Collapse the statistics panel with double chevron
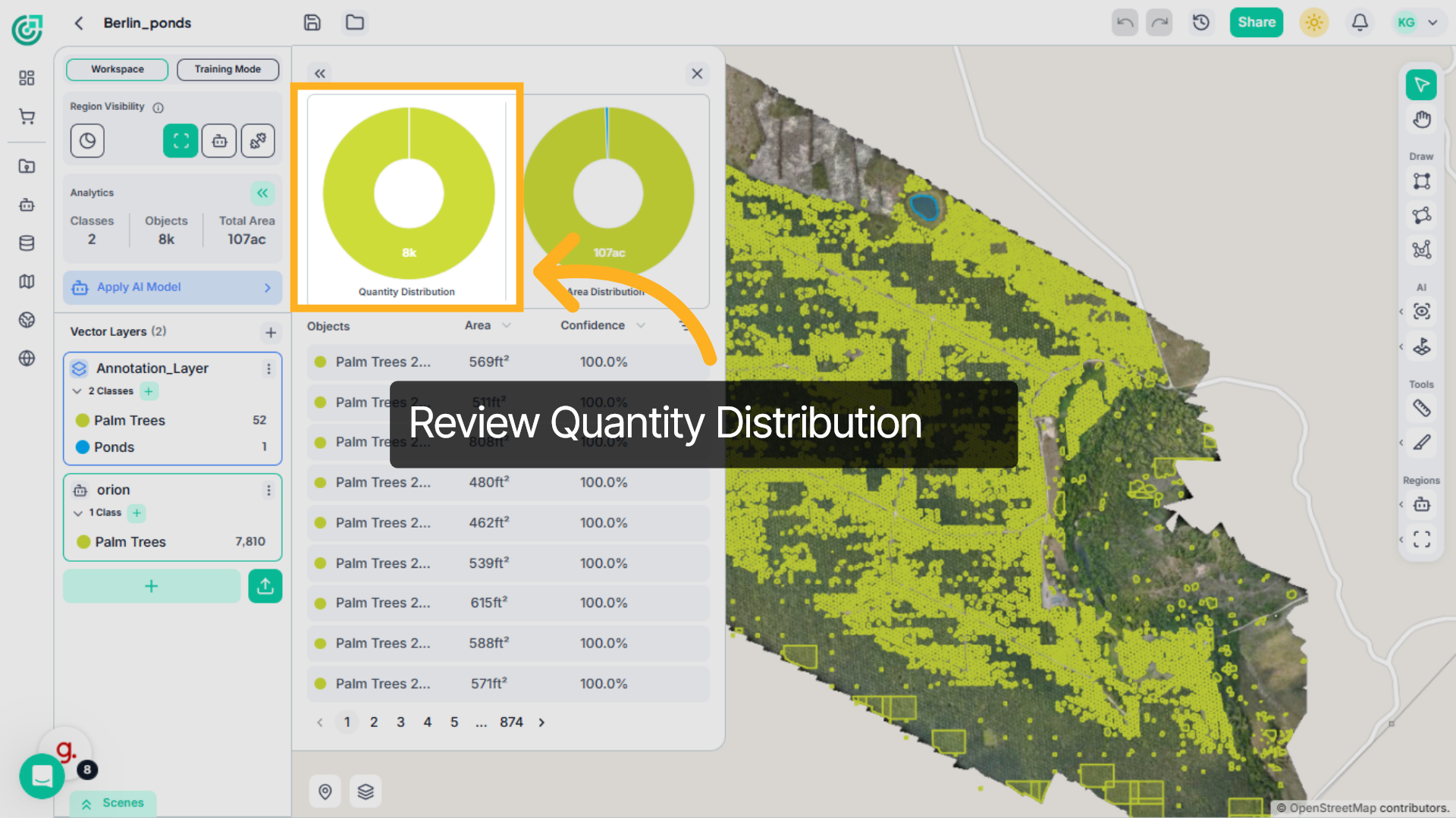This screenshot has height=818, width=1456. (x=320, y=74)
